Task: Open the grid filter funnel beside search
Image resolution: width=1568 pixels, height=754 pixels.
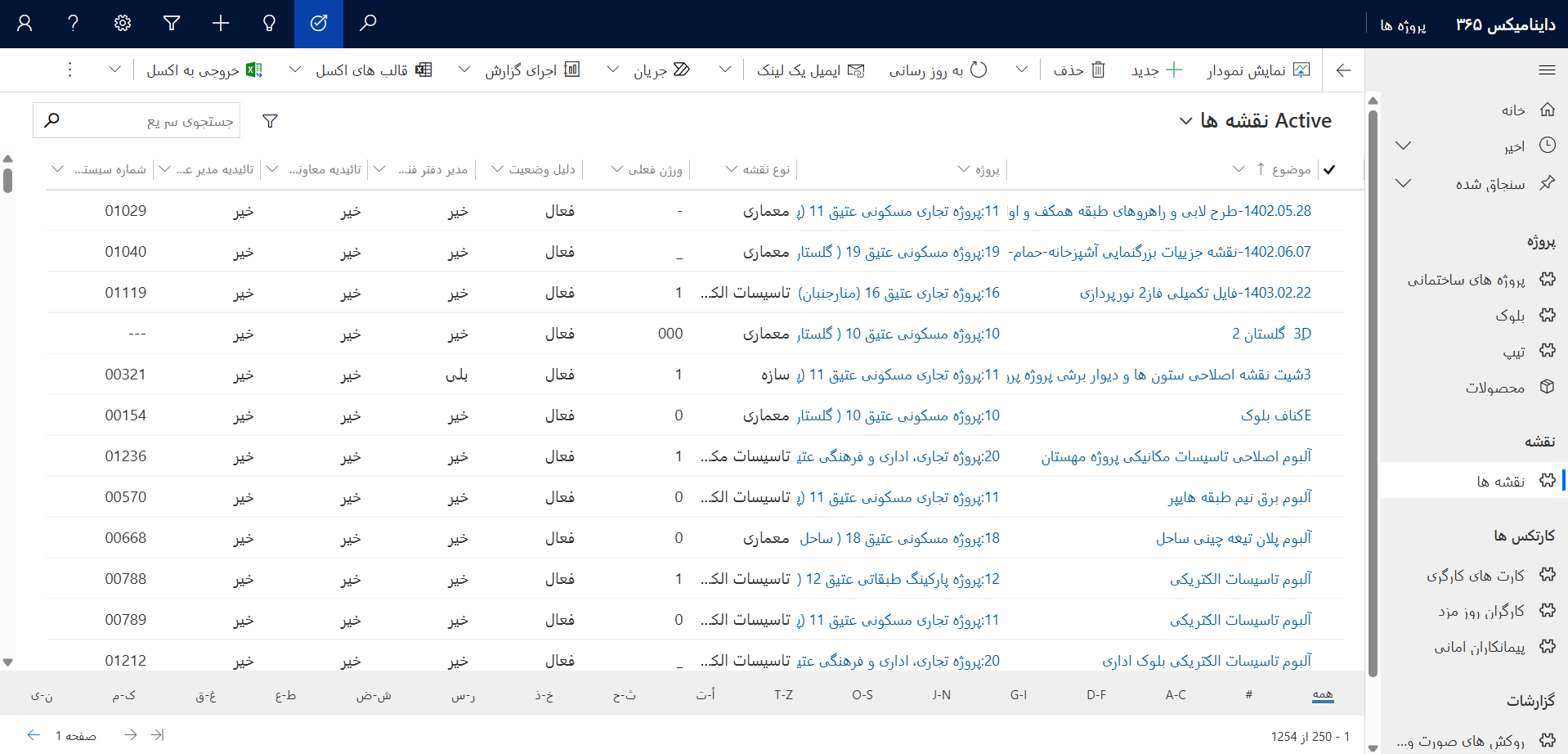Action: (270, 121)
